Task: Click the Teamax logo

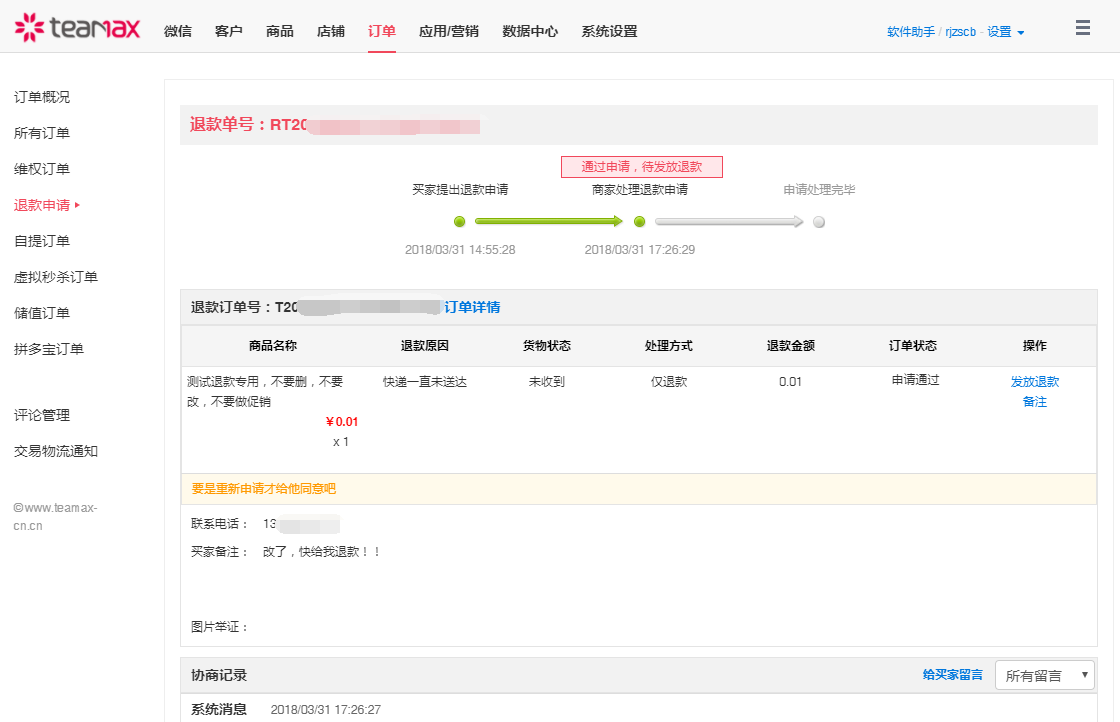Action: [77, 28]
